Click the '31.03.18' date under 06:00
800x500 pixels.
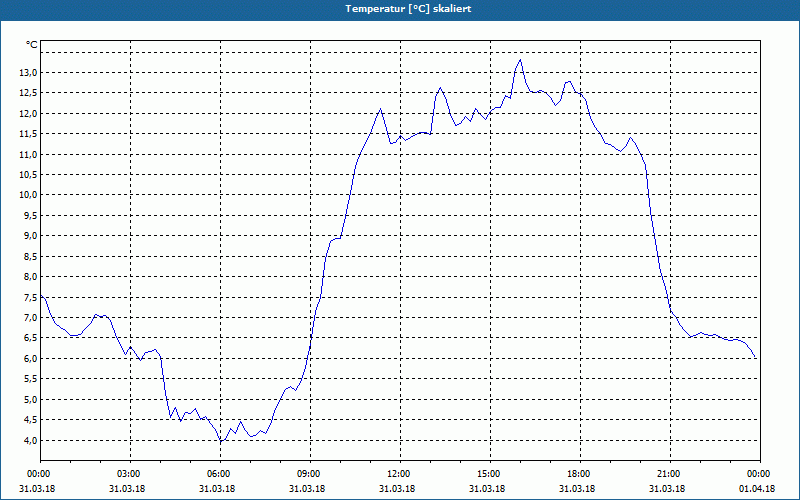tap(217, 489)
